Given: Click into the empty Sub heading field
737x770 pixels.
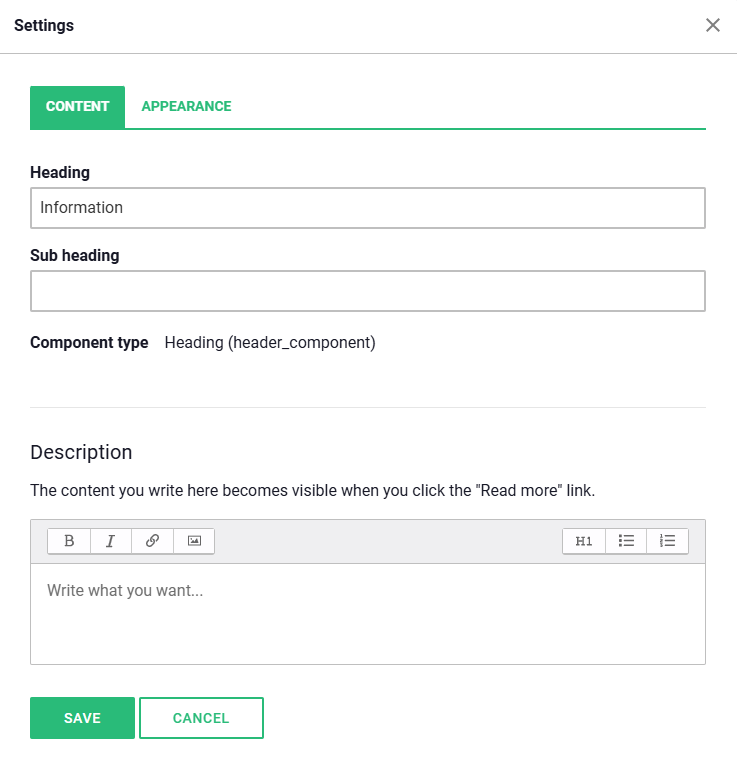Looking at the screenshot, I should [x=368, y=291].
